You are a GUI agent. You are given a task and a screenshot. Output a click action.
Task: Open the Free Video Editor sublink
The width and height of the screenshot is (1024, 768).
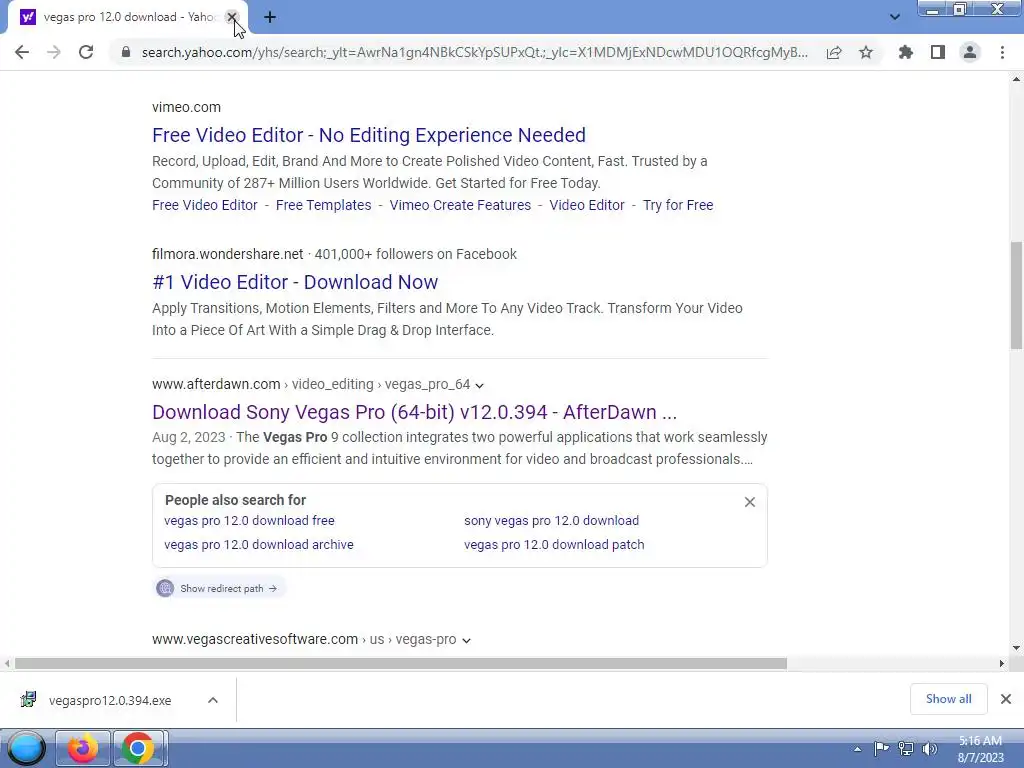tap(205, 205)
